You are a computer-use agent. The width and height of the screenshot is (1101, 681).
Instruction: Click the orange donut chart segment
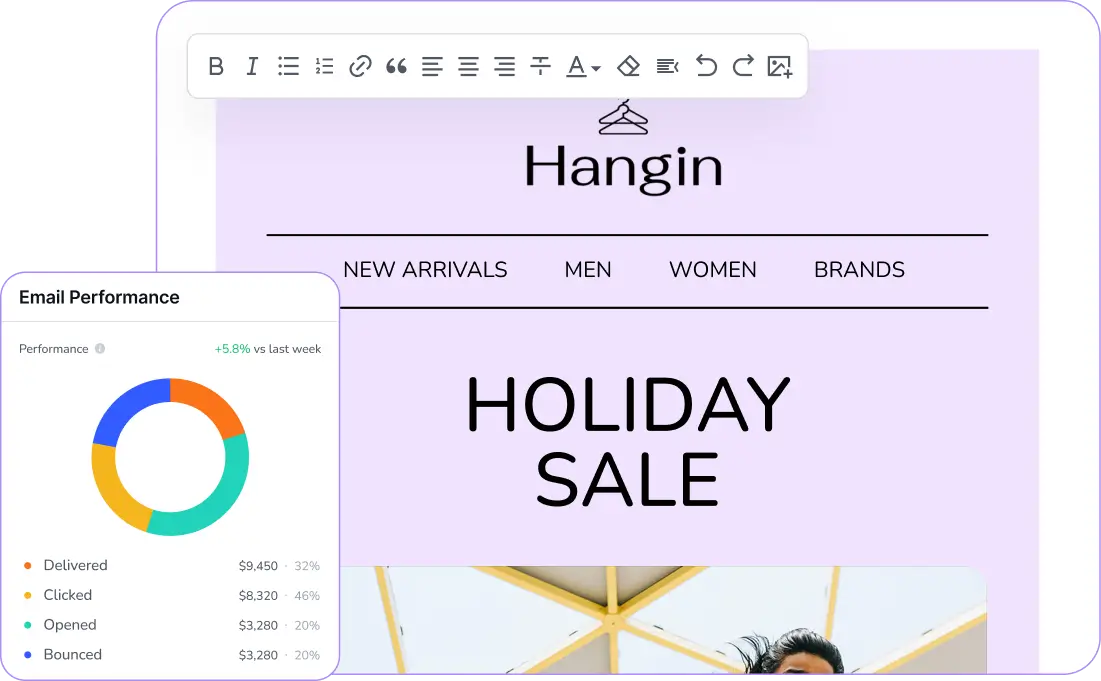pos(209,402)
